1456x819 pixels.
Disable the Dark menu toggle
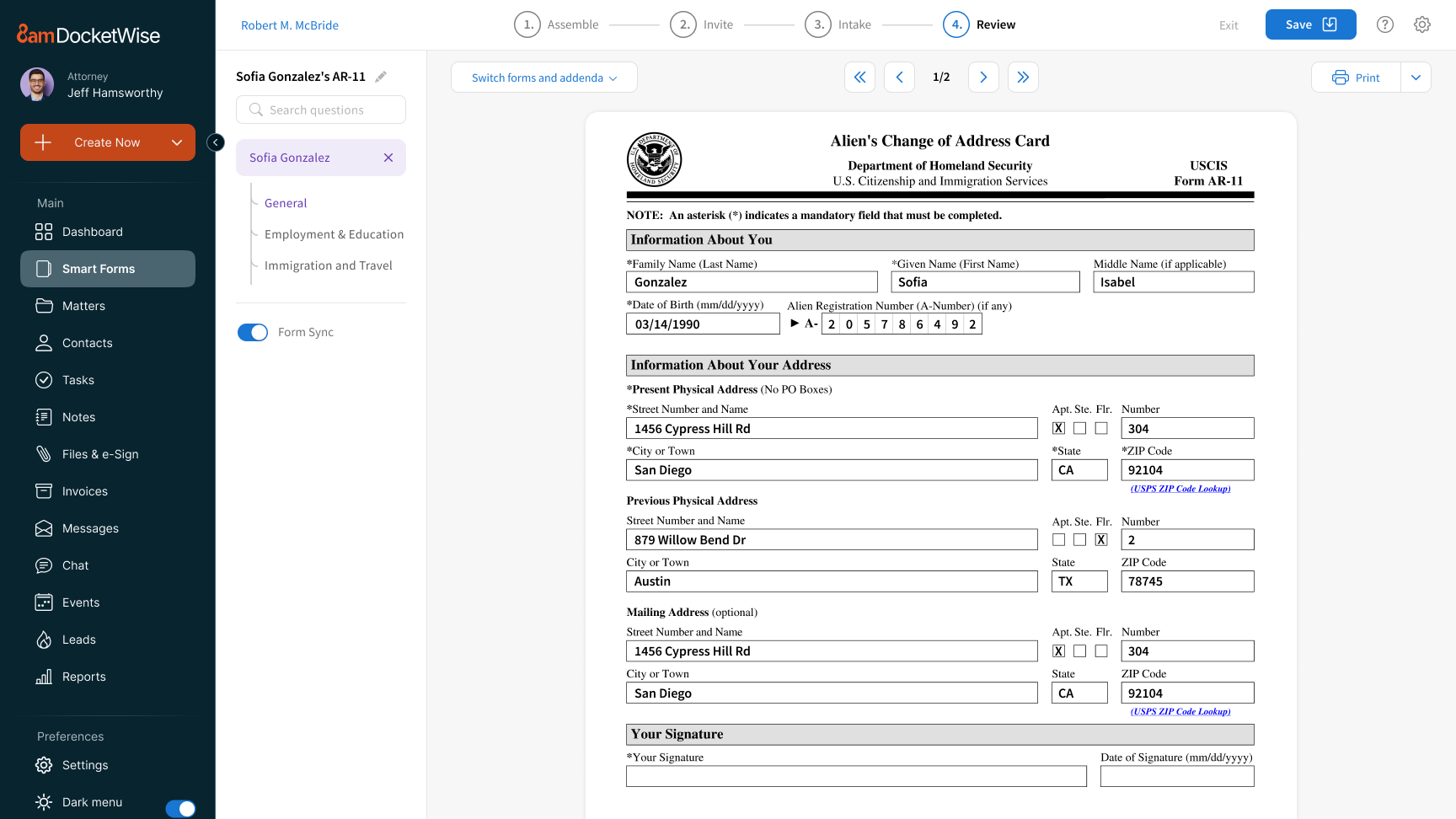click(x=181, y=808)
